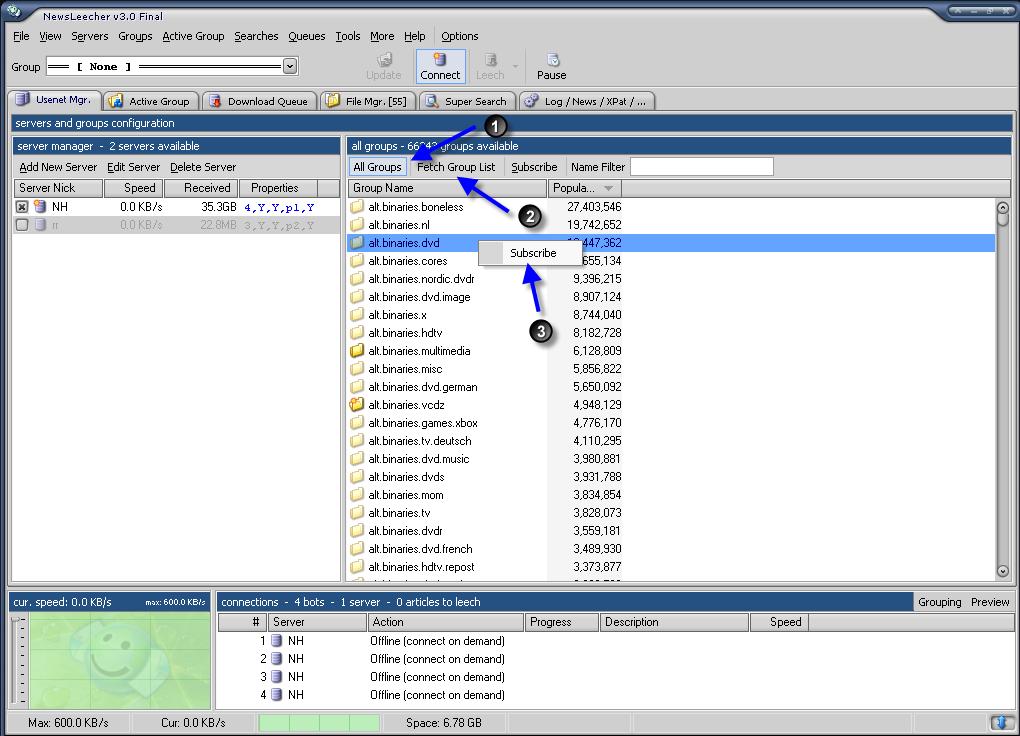The height and width of the screenshot is (736, 1020).
Task: Expand the Leech button dropdown arrow
Action: 516,67
